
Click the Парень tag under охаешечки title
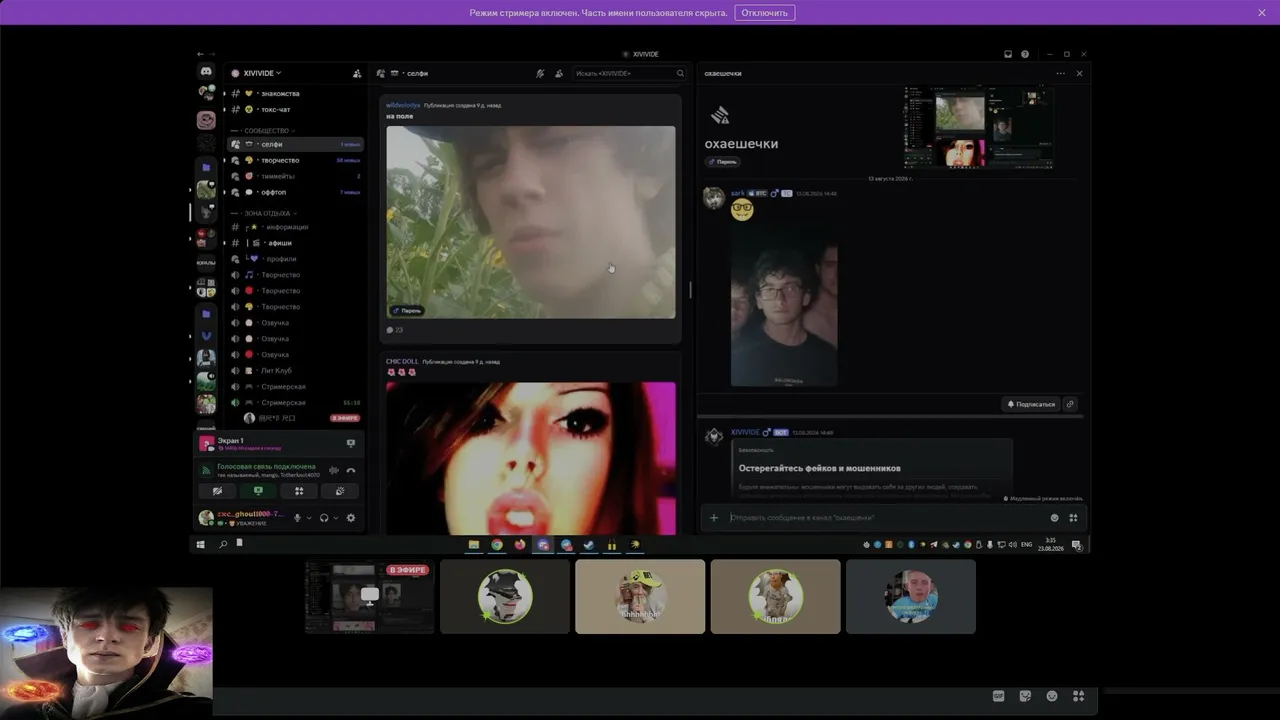pos(722,161)
